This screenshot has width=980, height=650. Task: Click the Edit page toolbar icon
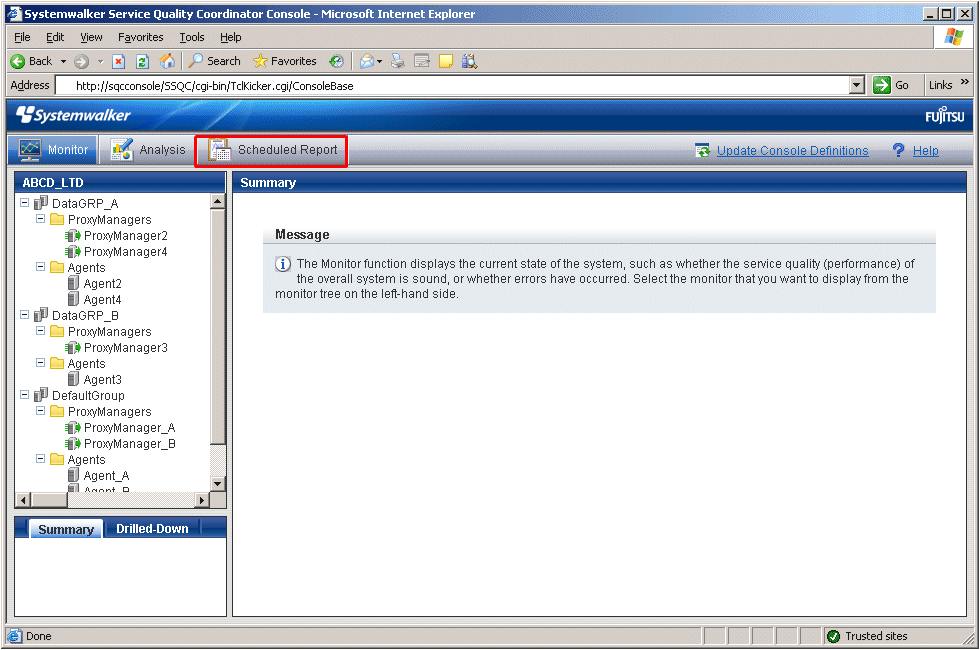(422, 61)
